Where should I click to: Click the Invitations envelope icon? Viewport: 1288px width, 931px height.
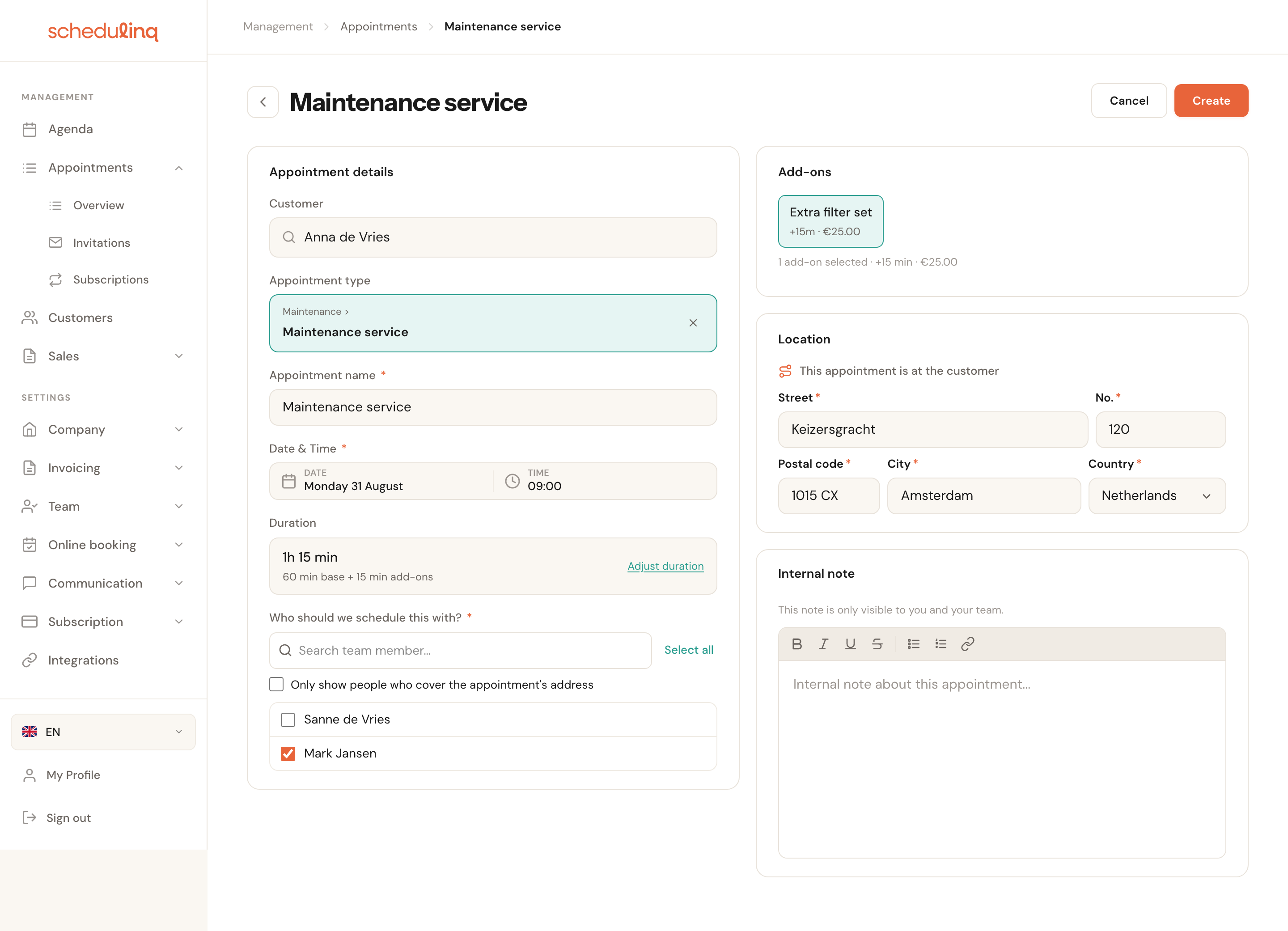[55, 243]
